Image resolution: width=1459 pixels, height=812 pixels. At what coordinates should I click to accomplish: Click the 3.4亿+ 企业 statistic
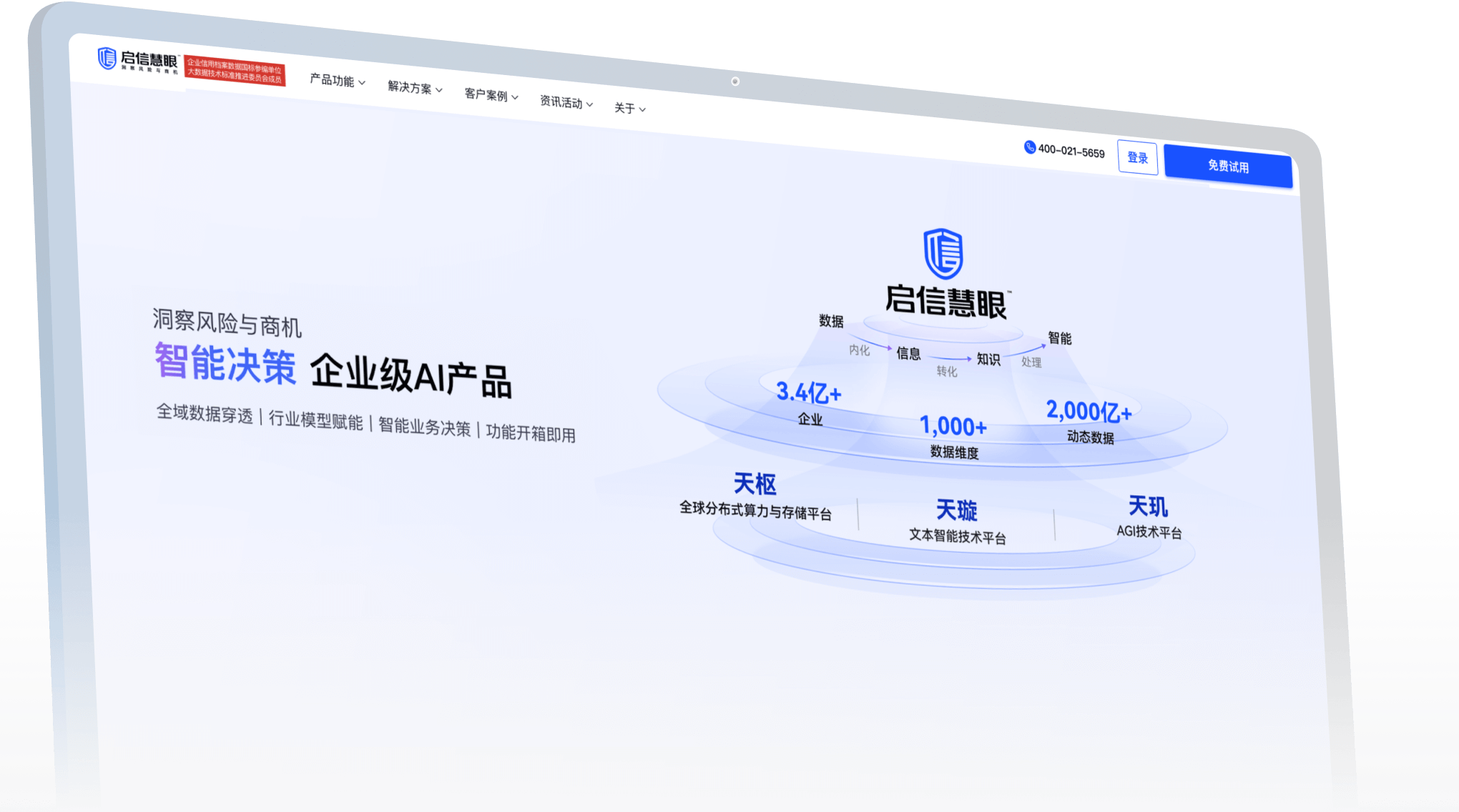[x=809, y=402]
